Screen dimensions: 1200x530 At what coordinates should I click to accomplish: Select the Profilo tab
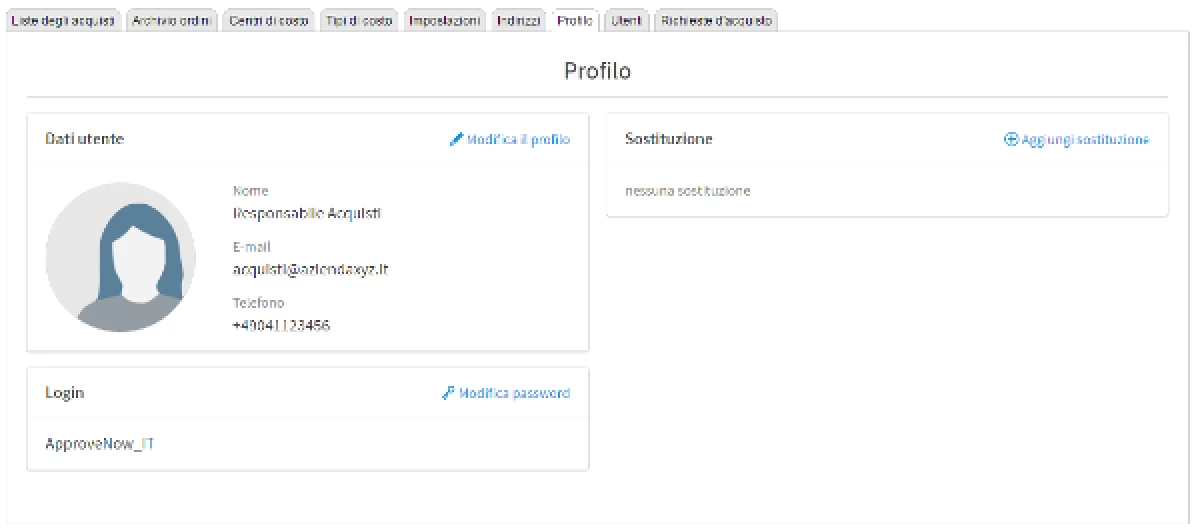click(575, 21)
